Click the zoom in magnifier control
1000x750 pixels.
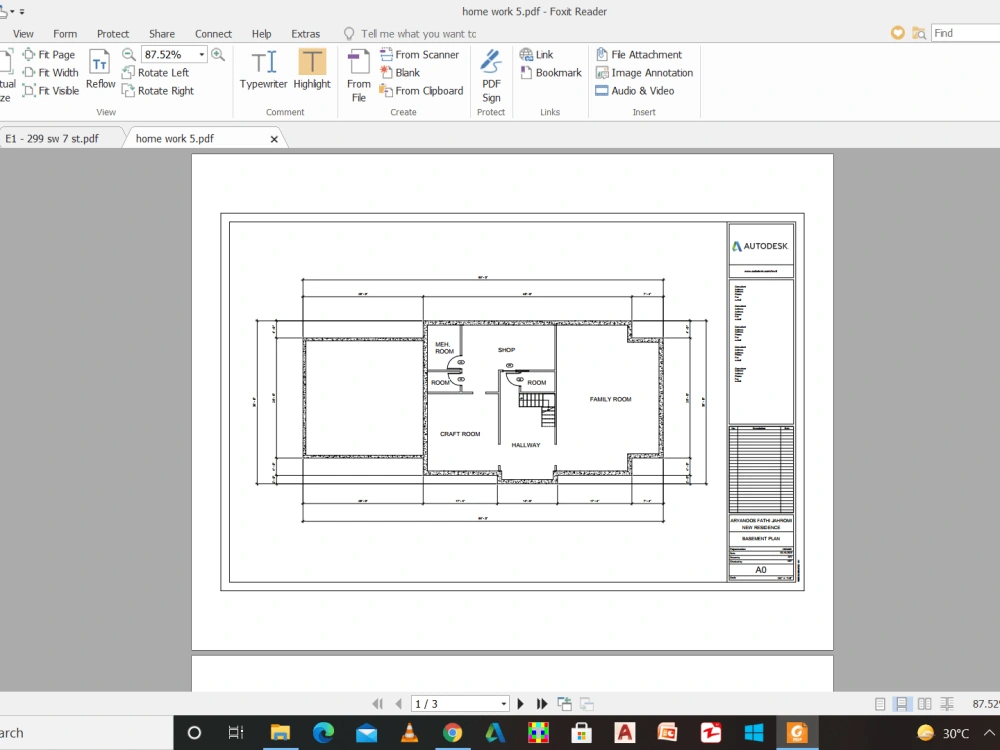(x=220, y=54)
